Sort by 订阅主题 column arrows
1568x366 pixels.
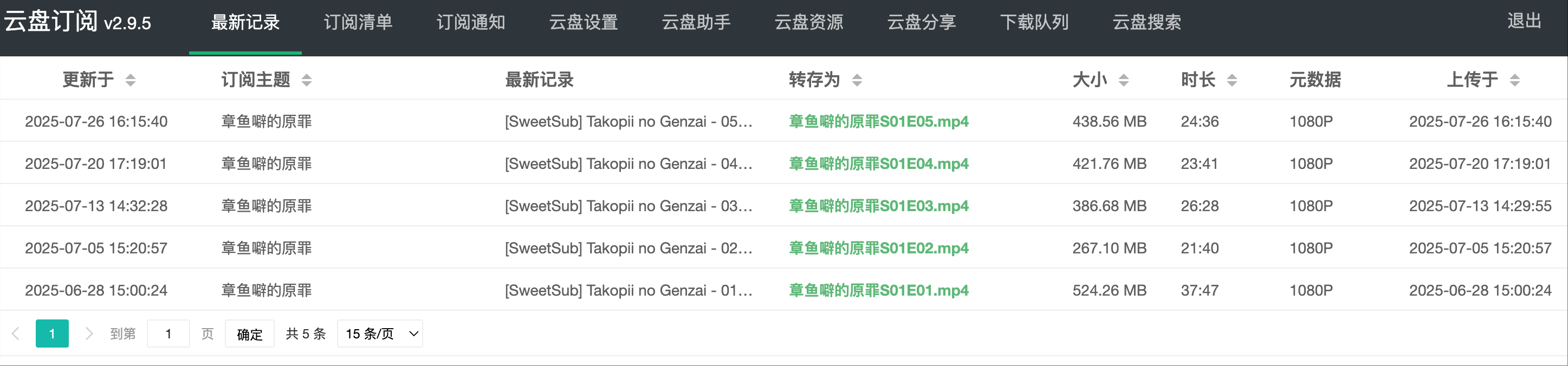[x=307, y=80]
